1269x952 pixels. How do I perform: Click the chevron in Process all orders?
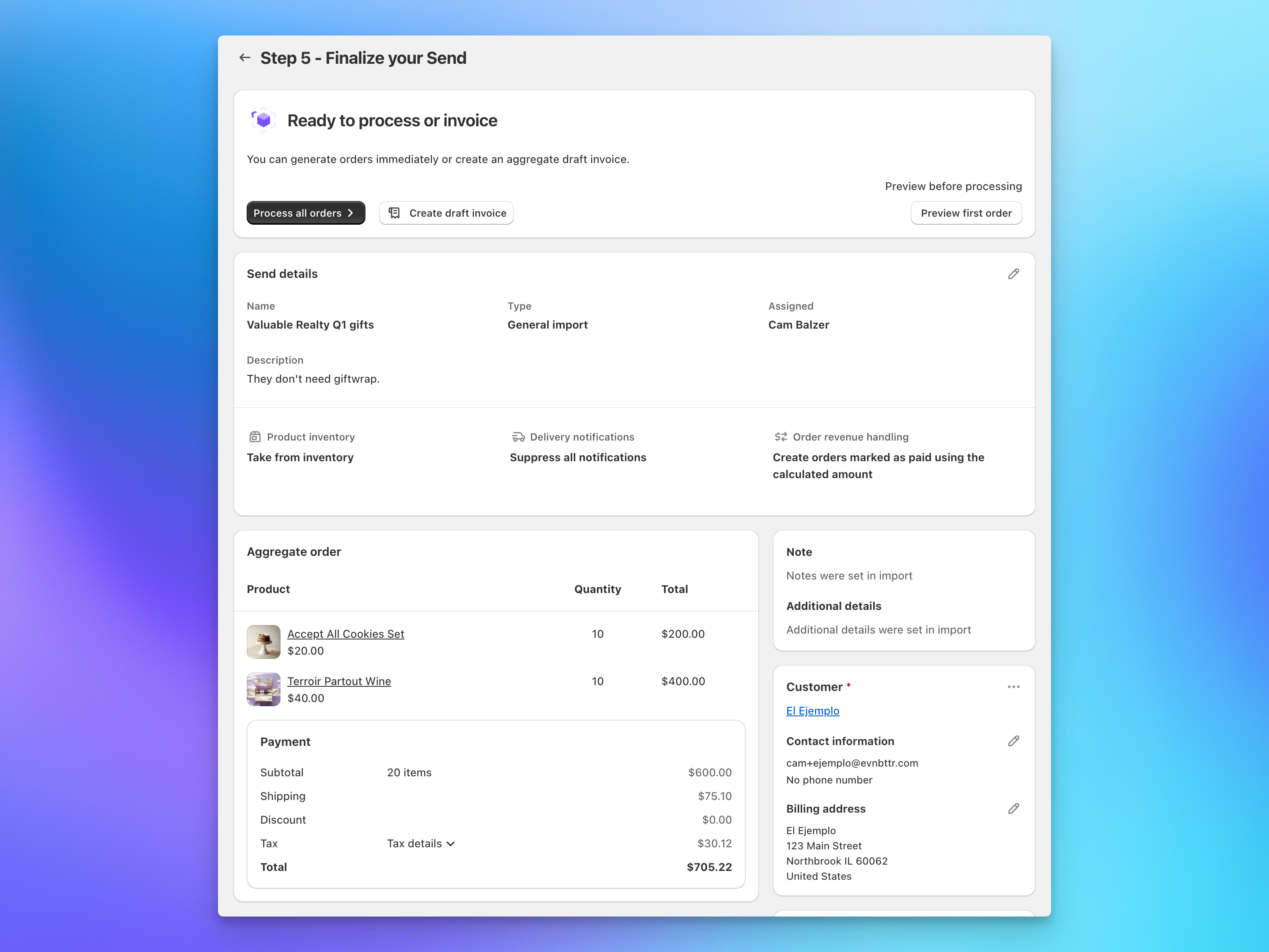click(x=351, y=213)
